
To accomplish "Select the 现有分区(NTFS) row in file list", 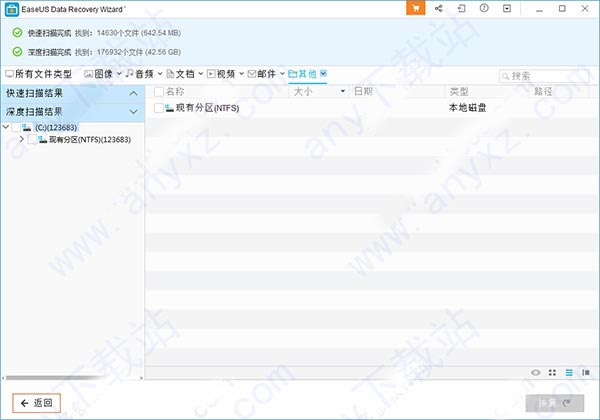I will [x=372, y=108].
